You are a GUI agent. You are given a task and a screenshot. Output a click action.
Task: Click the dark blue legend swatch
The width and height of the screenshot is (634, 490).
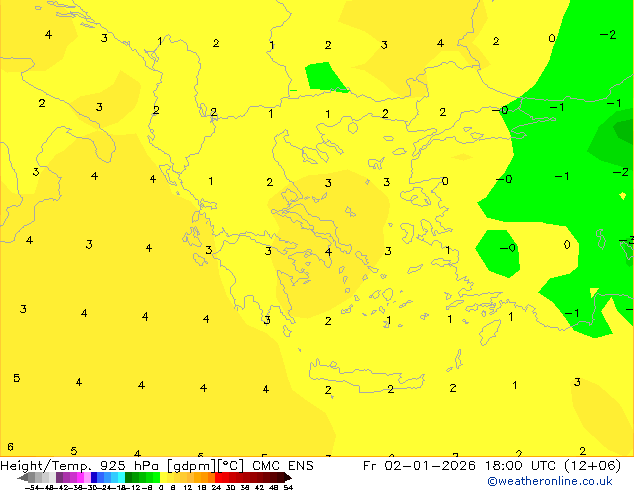point(94,477)
